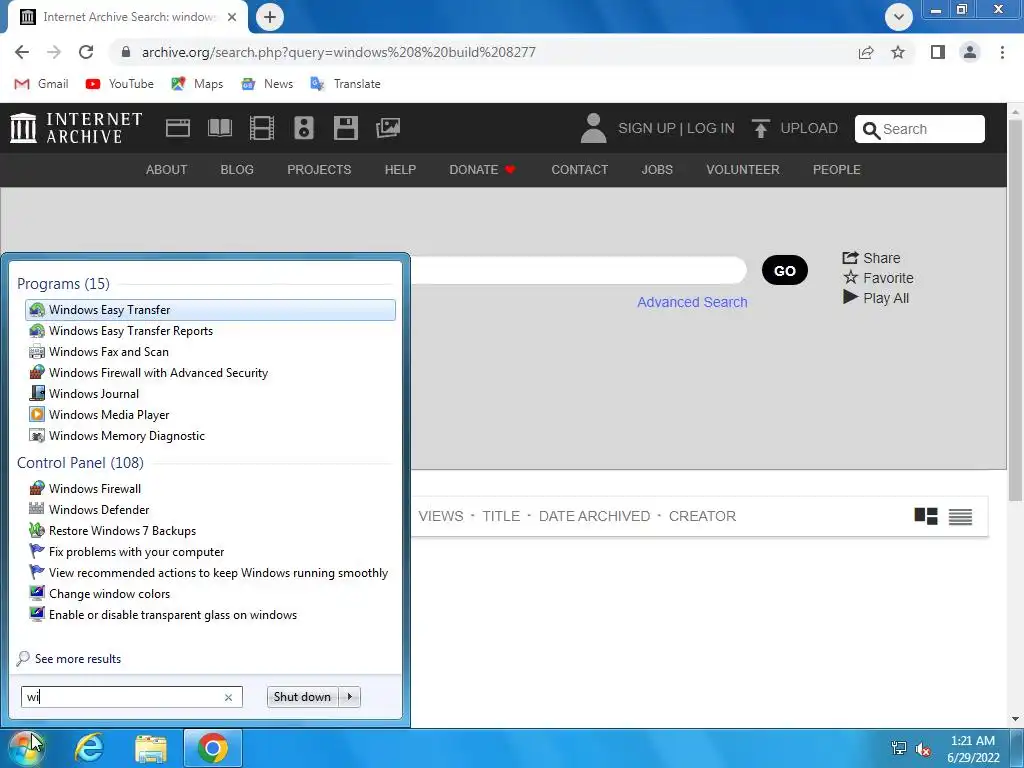This screenshot has width=1024, height=768.
Task: Open DONATE menu item
Action: coord(482,170)
